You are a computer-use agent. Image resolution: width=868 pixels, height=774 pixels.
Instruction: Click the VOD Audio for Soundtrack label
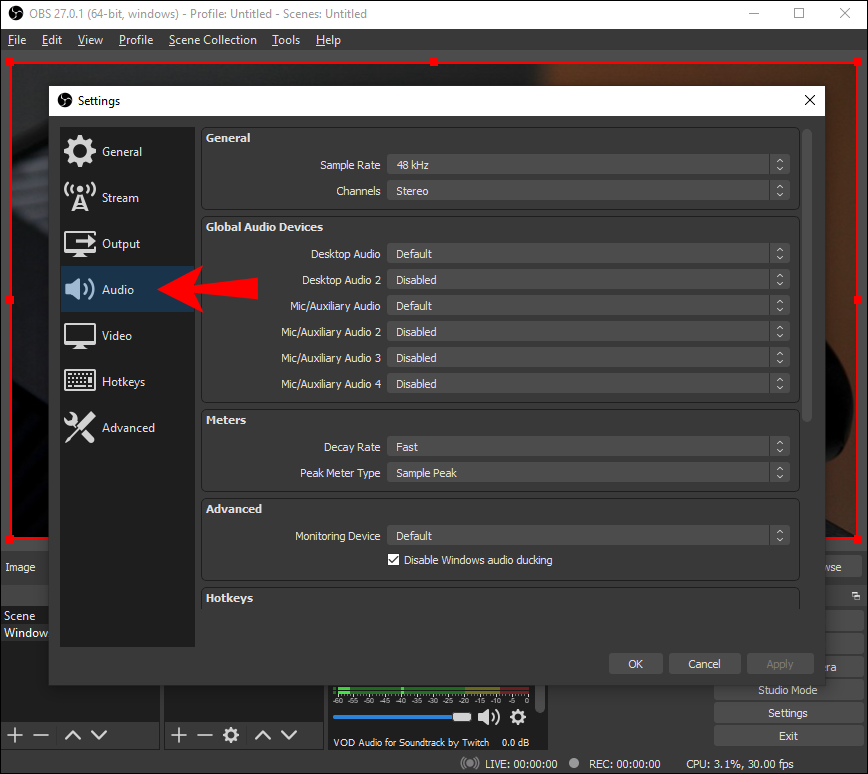click(411, 742)
